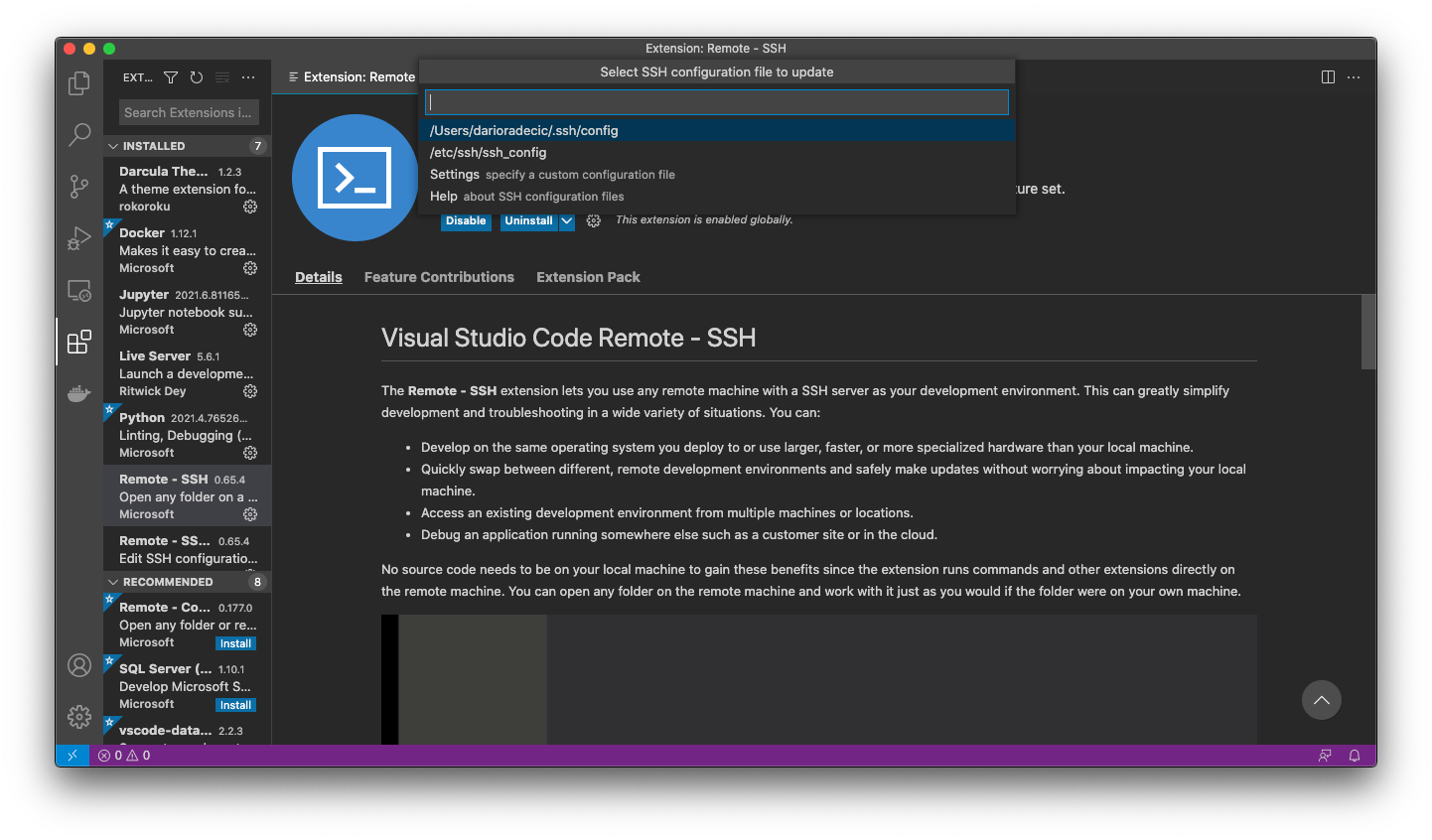Open Docker view in activity bar
1432x840 pixels.
click(x=79, y=393)
